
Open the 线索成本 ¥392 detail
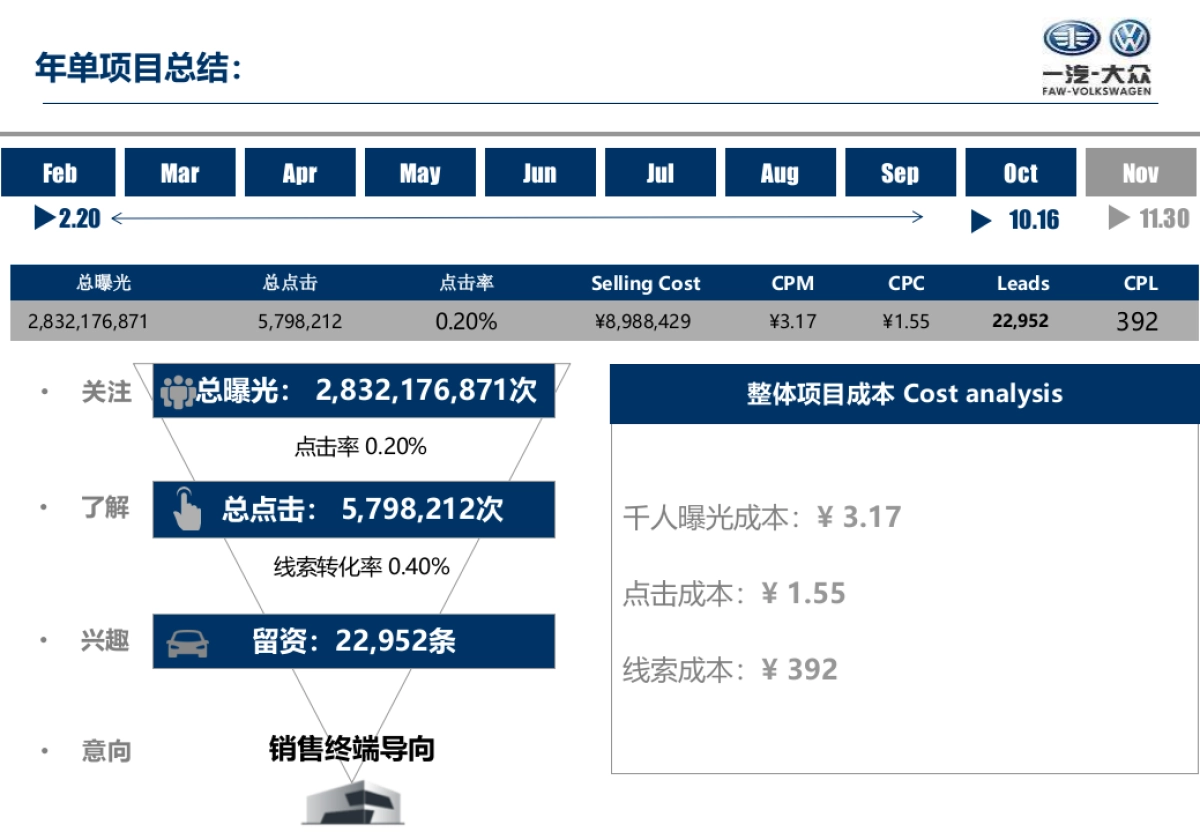pyautogui.click(x=730, y=666)
